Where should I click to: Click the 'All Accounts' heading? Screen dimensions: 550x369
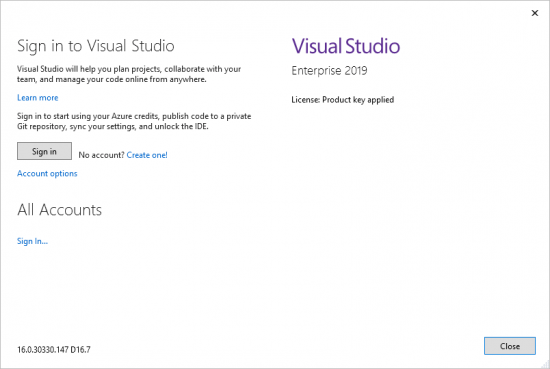click(x=60, y=210)
